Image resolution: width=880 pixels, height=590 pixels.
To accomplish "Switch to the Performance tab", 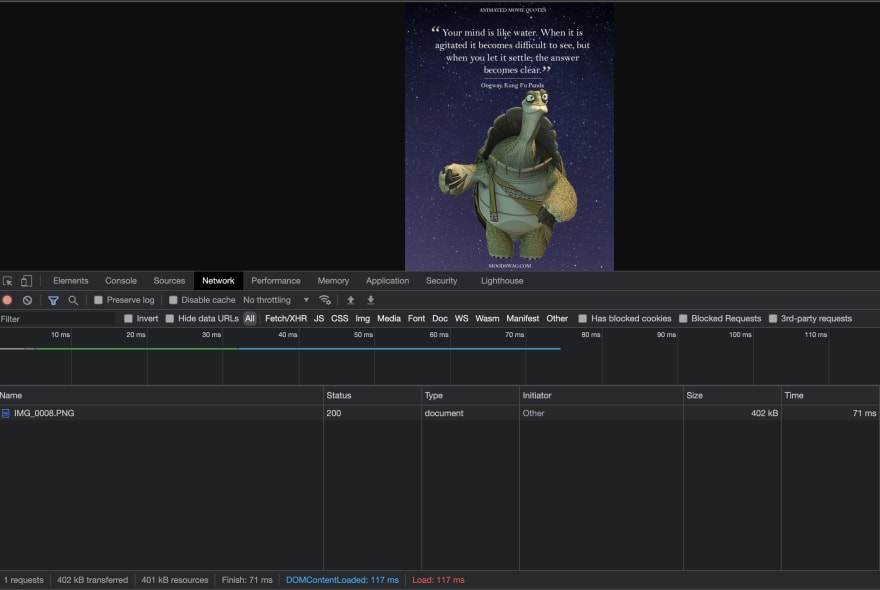I will 276,281.
